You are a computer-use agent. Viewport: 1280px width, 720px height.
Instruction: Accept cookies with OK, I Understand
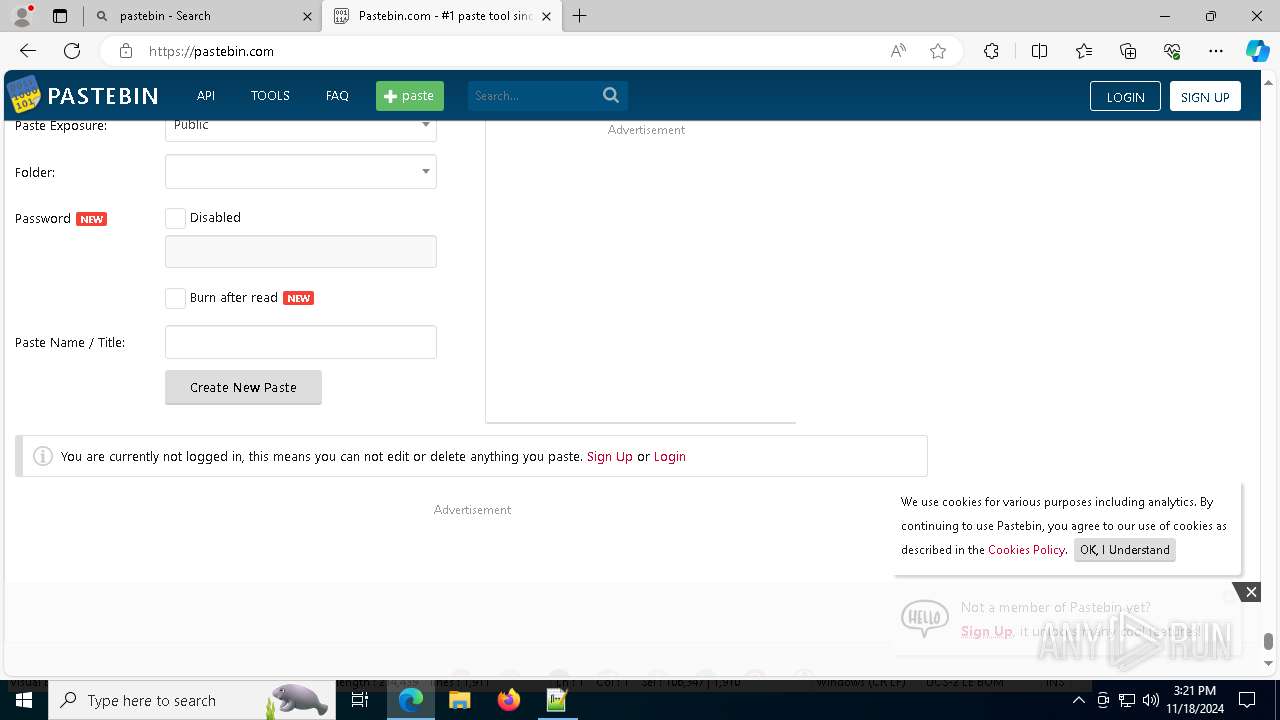click(1125, 550)
